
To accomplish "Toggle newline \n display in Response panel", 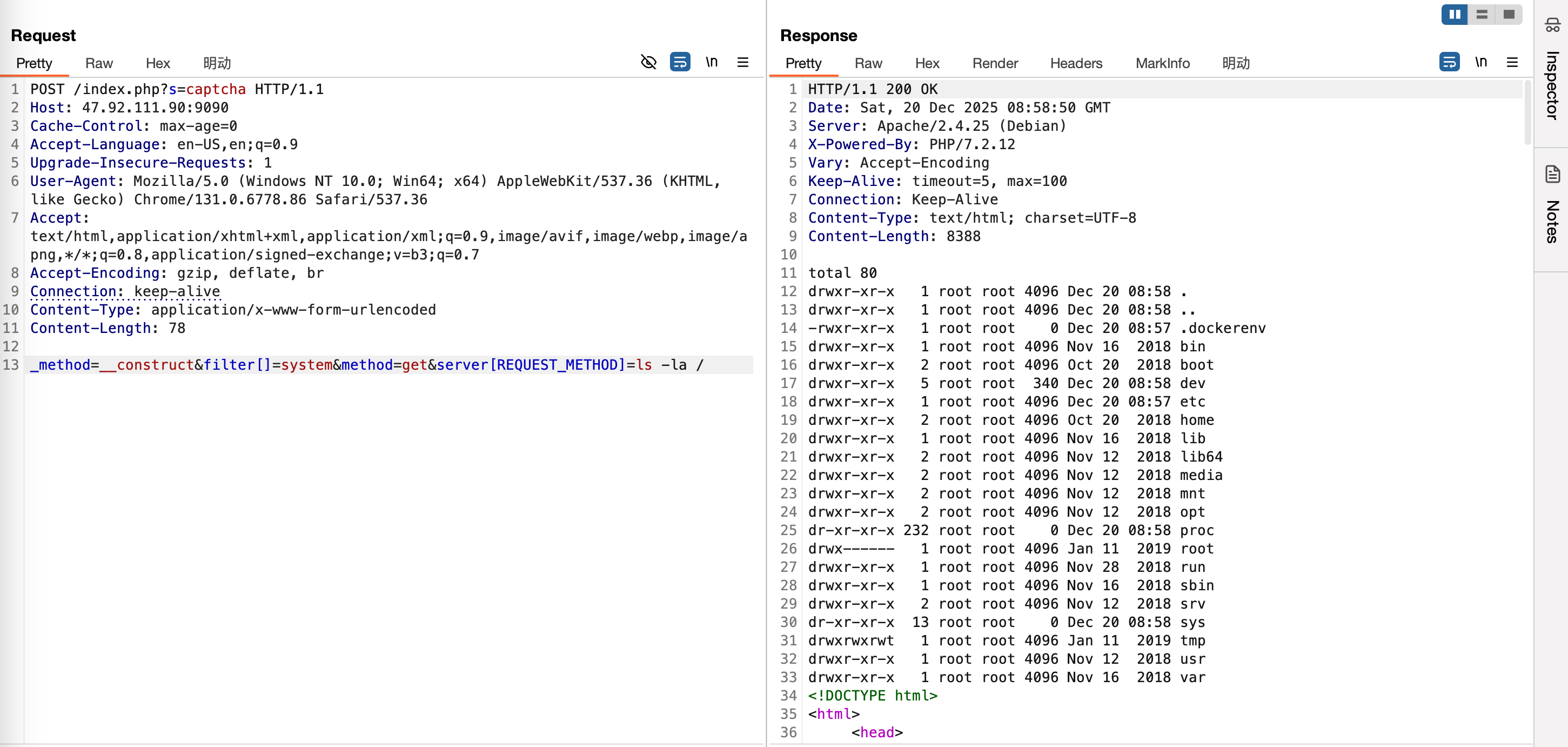I will click(x=1480, y=62).
